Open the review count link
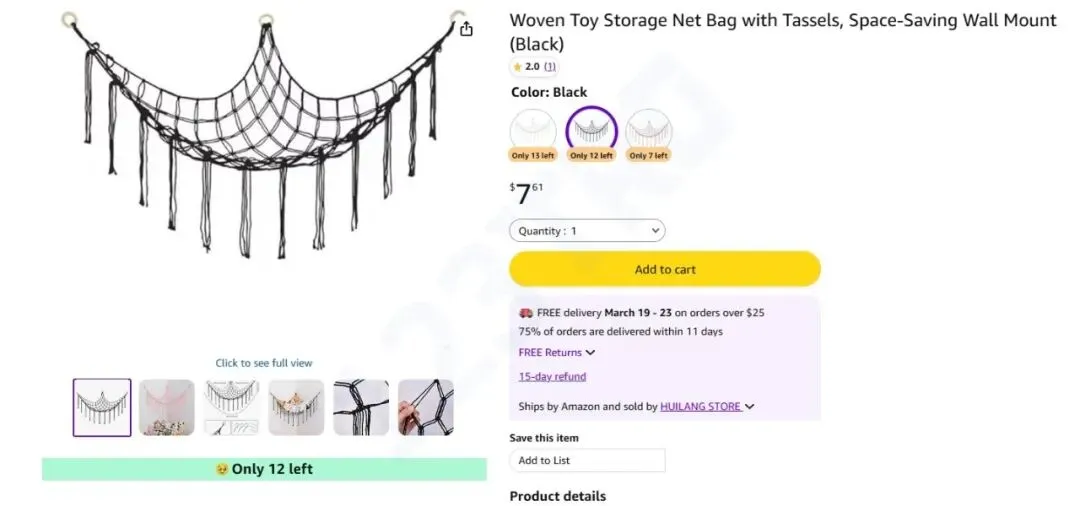 tap(550, 67)
